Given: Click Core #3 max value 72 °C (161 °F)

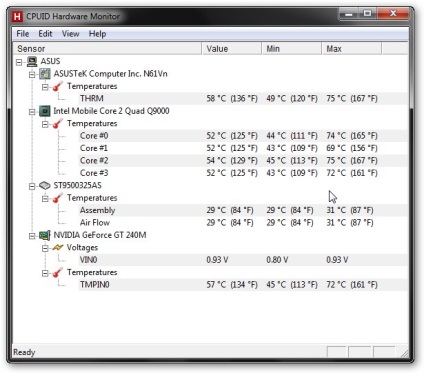Looking at the screenshot, I should pyautogui.click(x=352, y=173).
